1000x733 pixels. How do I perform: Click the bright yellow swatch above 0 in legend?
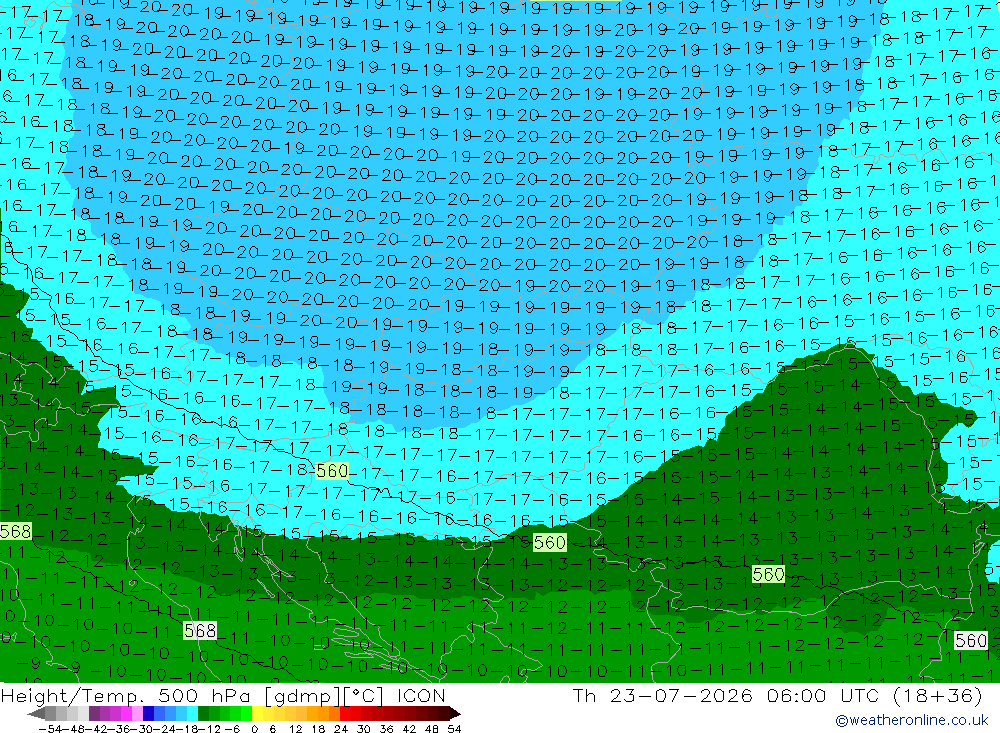coord(258,714)
